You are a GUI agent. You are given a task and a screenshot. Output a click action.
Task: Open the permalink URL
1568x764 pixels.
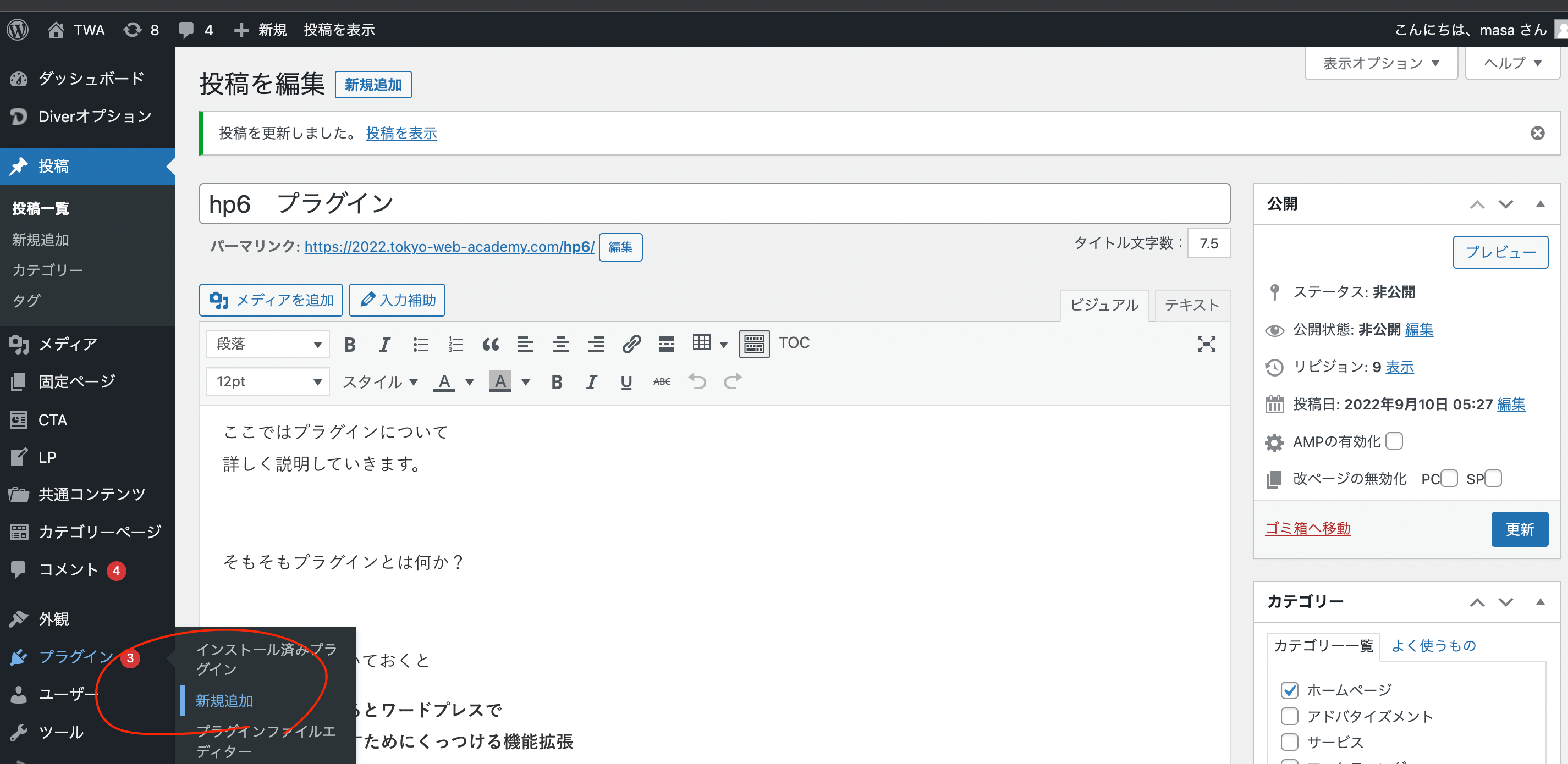click(x=449, y=246)
